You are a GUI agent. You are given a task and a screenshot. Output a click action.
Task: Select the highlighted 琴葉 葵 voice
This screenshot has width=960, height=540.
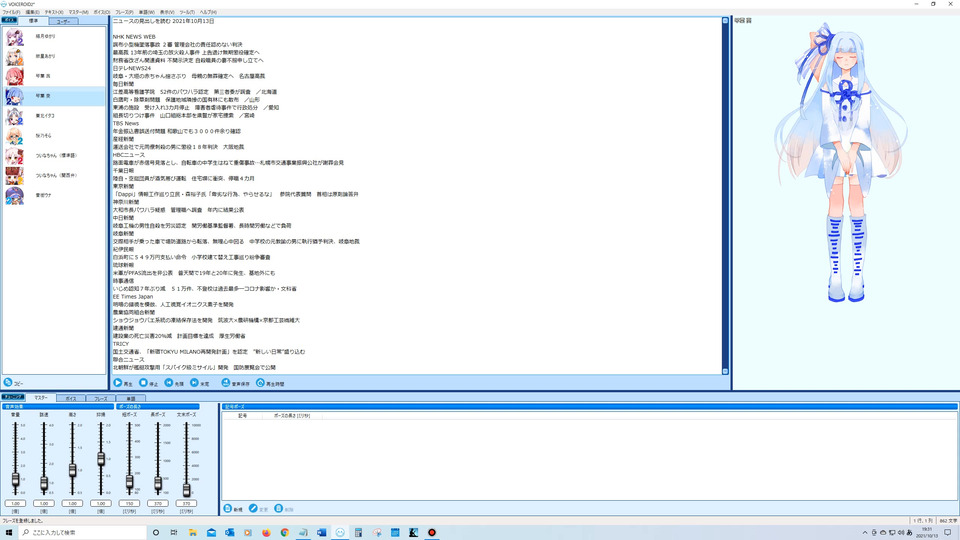[54, 96]
